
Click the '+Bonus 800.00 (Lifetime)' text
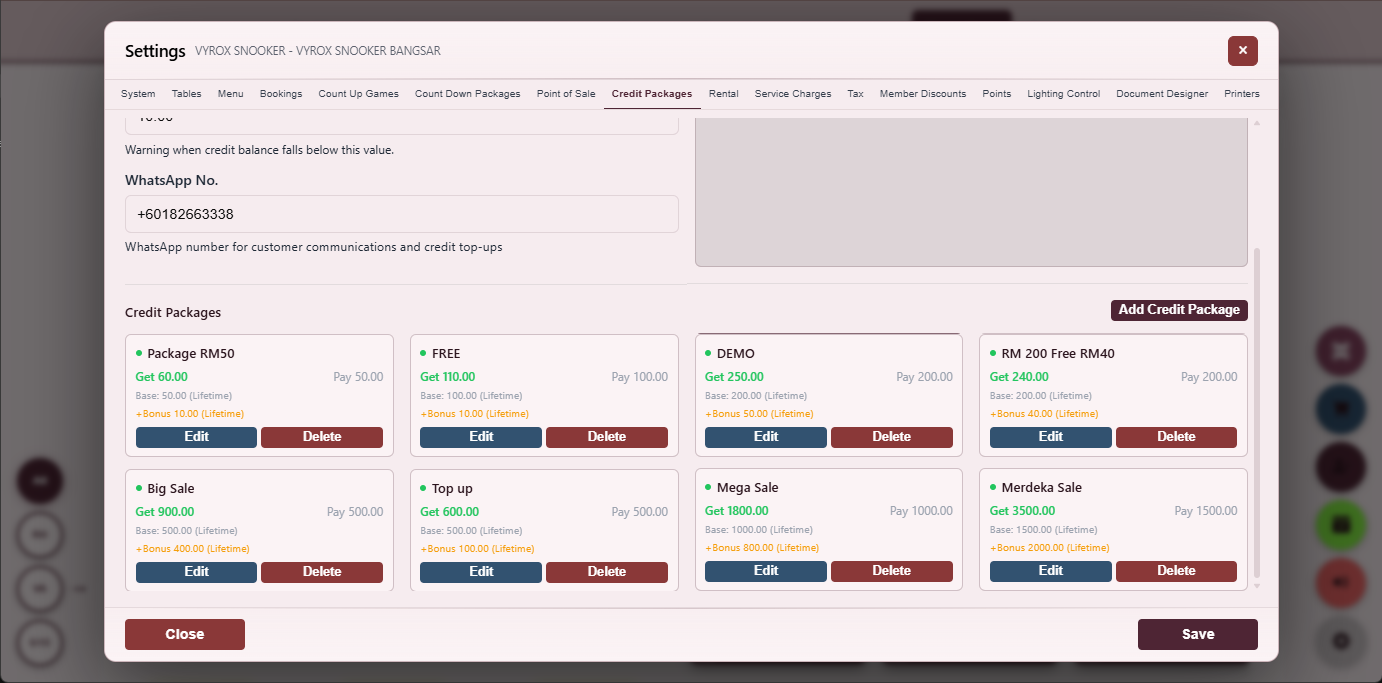tap(762, 548)
